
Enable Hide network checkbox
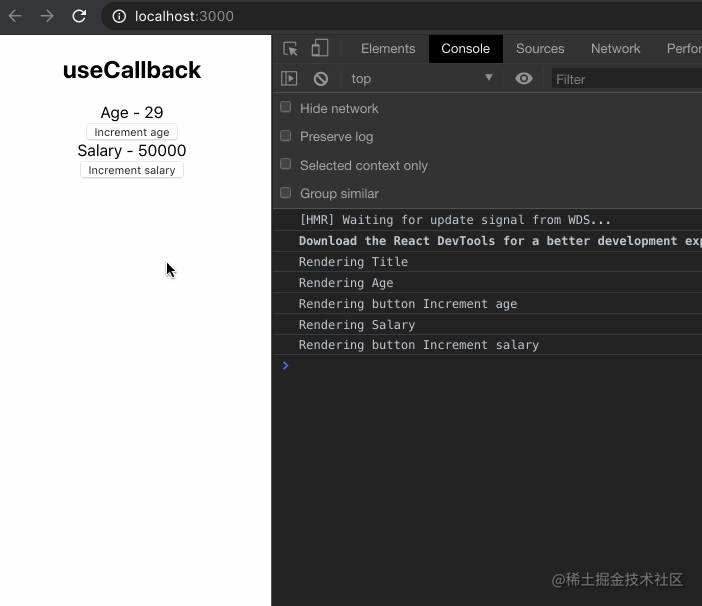285,107
